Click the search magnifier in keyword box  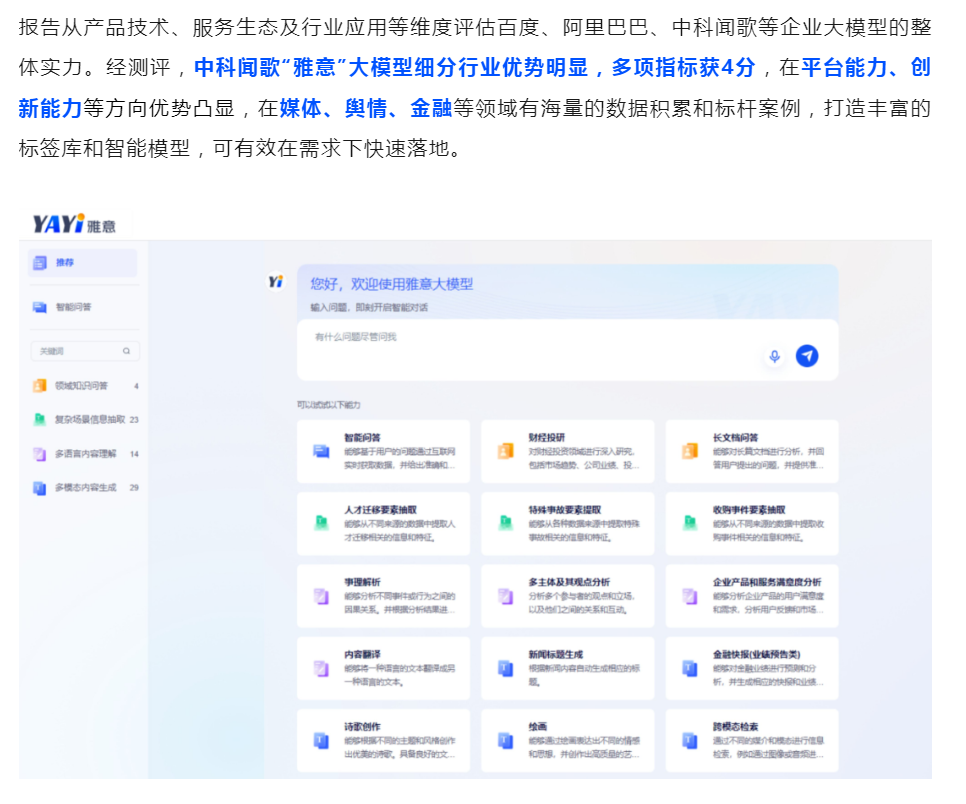pyautogui.click(x=126, y=352)
